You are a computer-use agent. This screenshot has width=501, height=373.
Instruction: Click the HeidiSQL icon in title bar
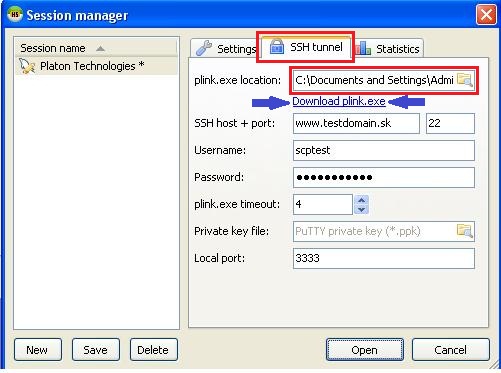pos(15,15)
